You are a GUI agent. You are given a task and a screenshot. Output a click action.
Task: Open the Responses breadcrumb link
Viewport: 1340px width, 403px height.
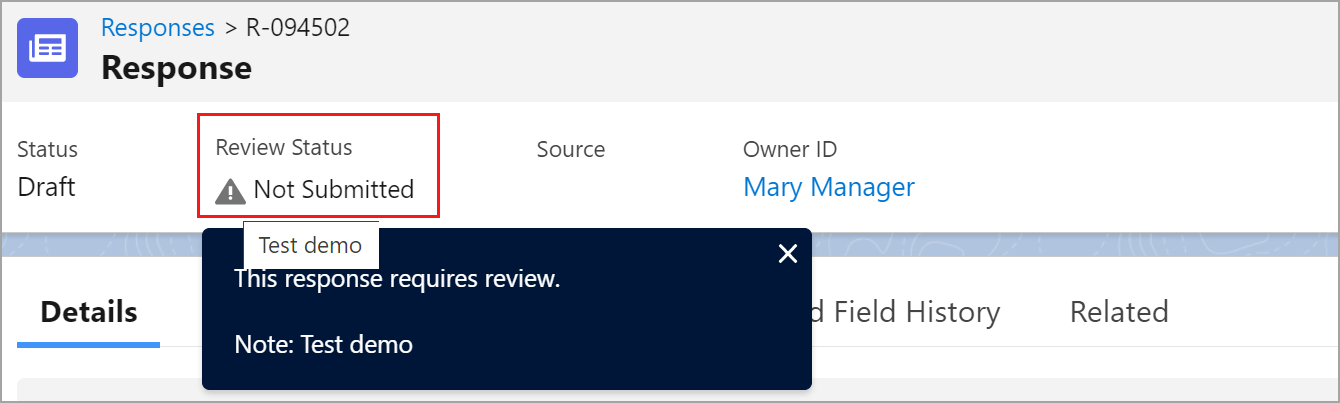[x=158, y=27]
